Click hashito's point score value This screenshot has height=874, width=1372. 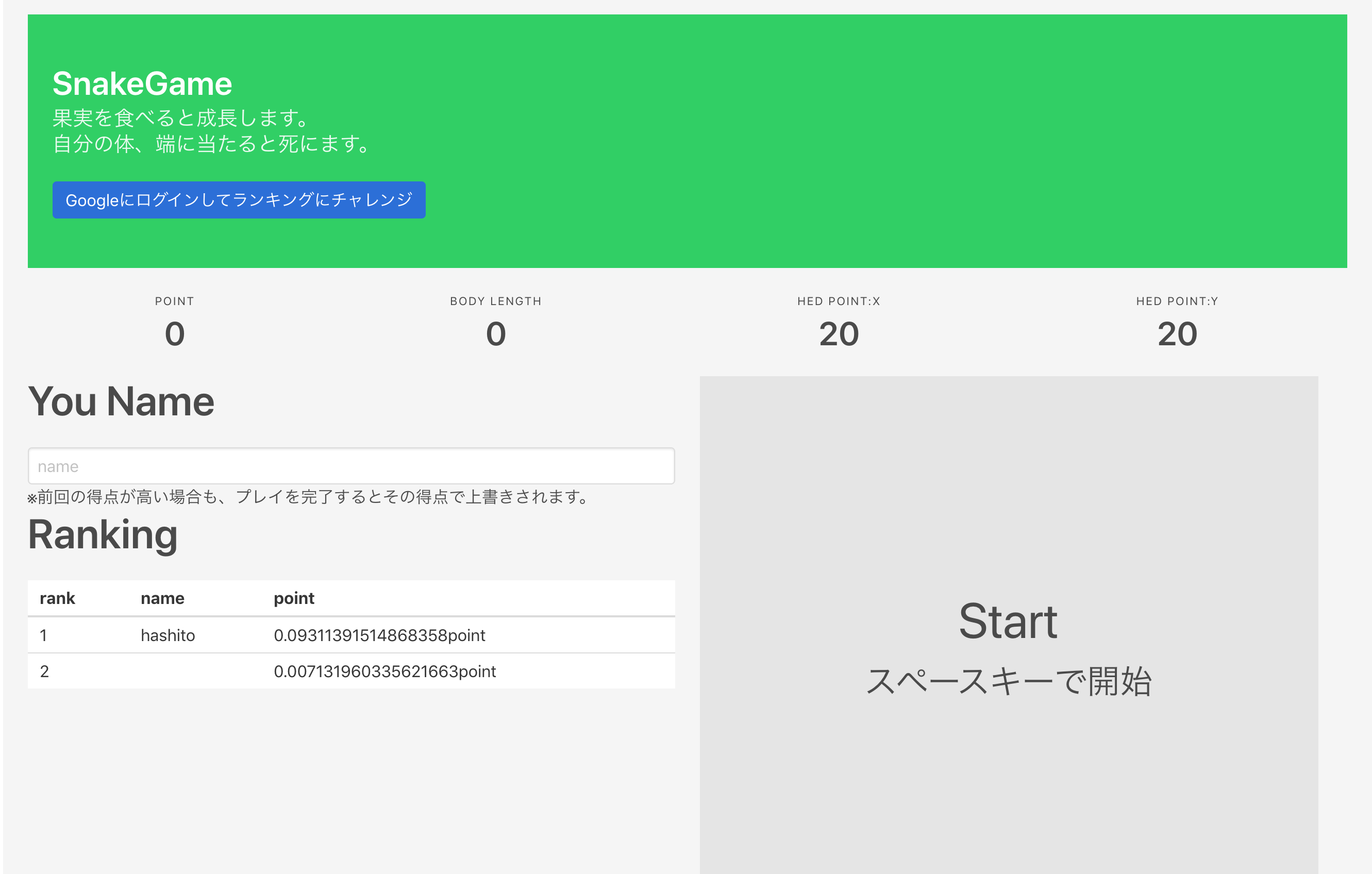click(x=379, y=635)
